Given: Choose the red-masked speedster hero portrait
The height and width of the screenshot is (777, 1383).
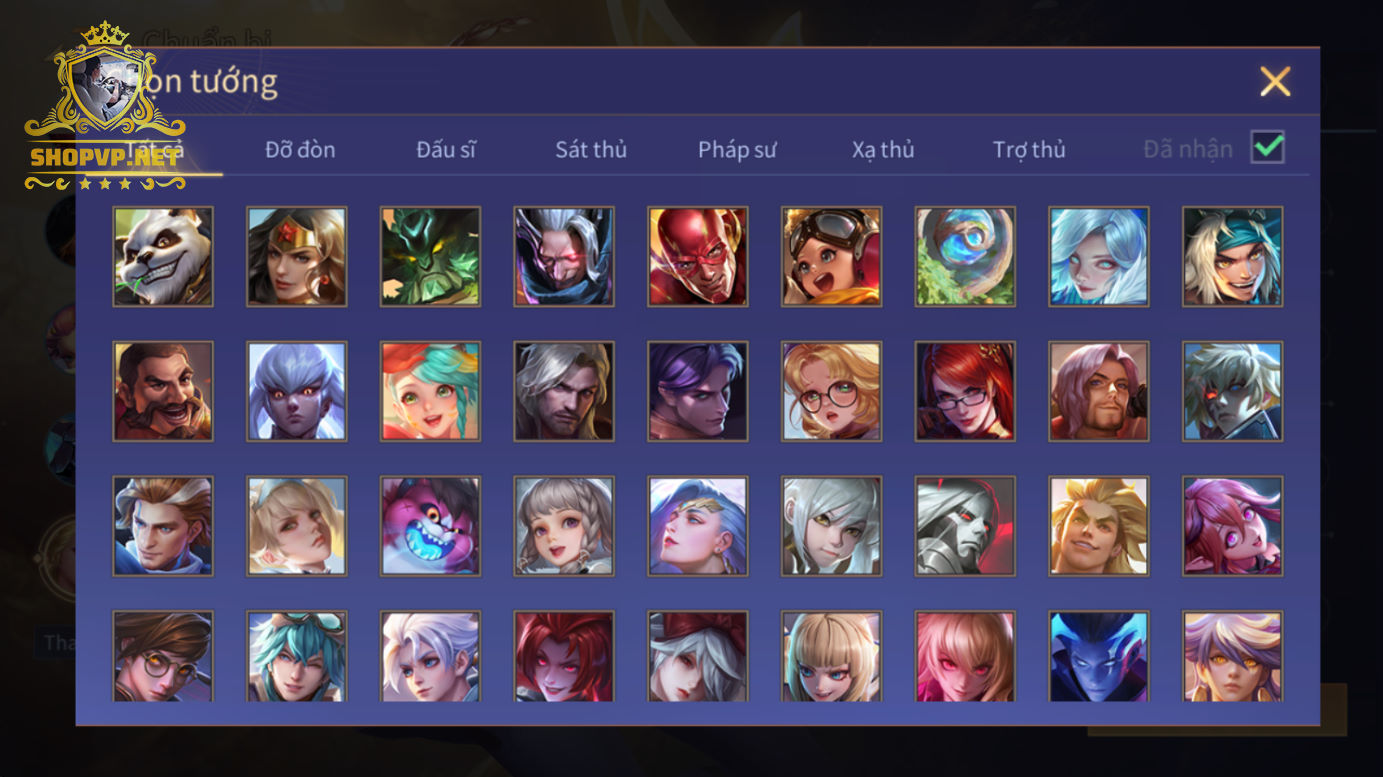Looking at the screenshot, I should [697, 256].
